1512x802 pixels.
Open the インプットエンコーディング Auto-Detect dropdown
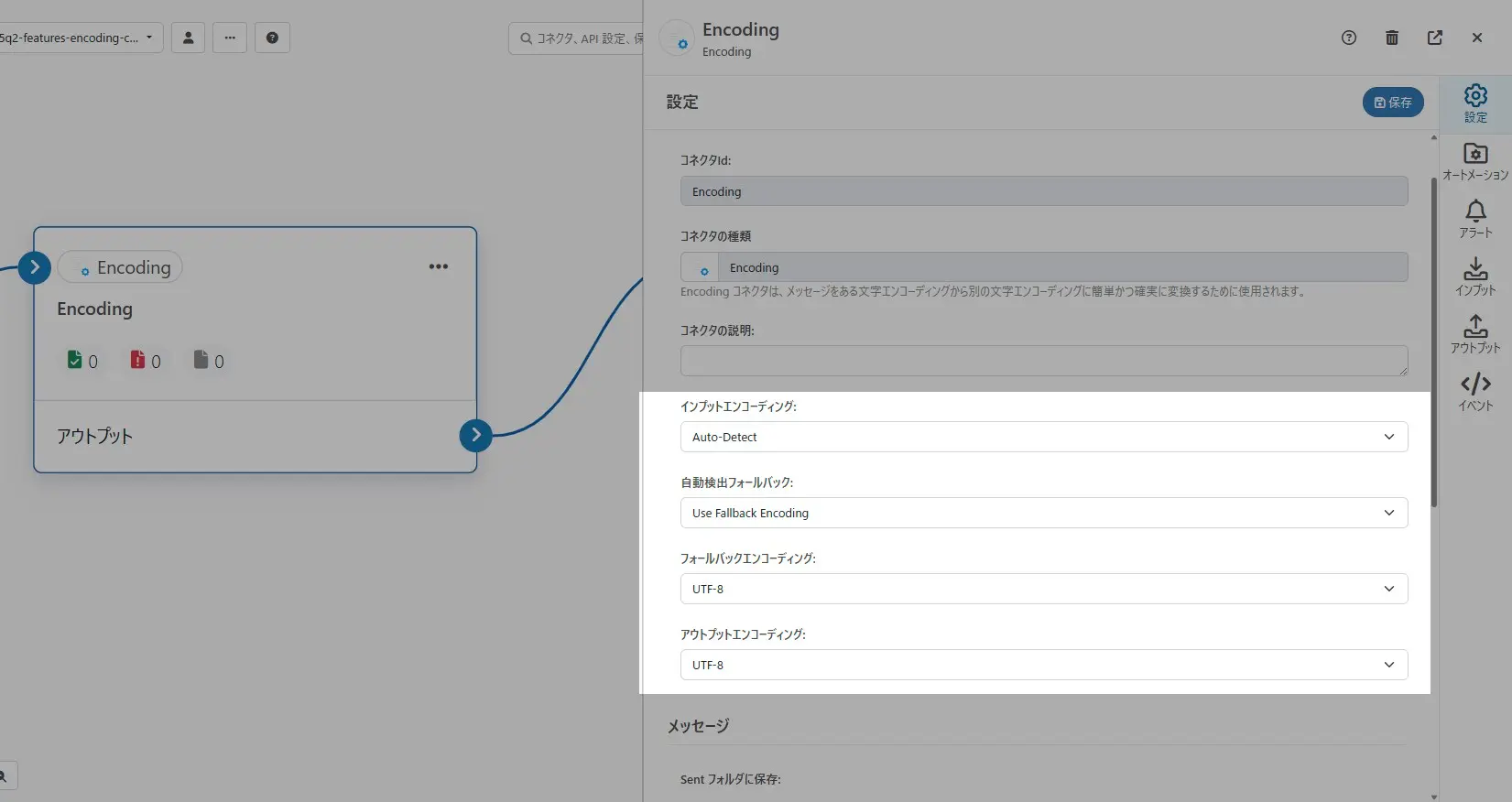coord(1044,437)
